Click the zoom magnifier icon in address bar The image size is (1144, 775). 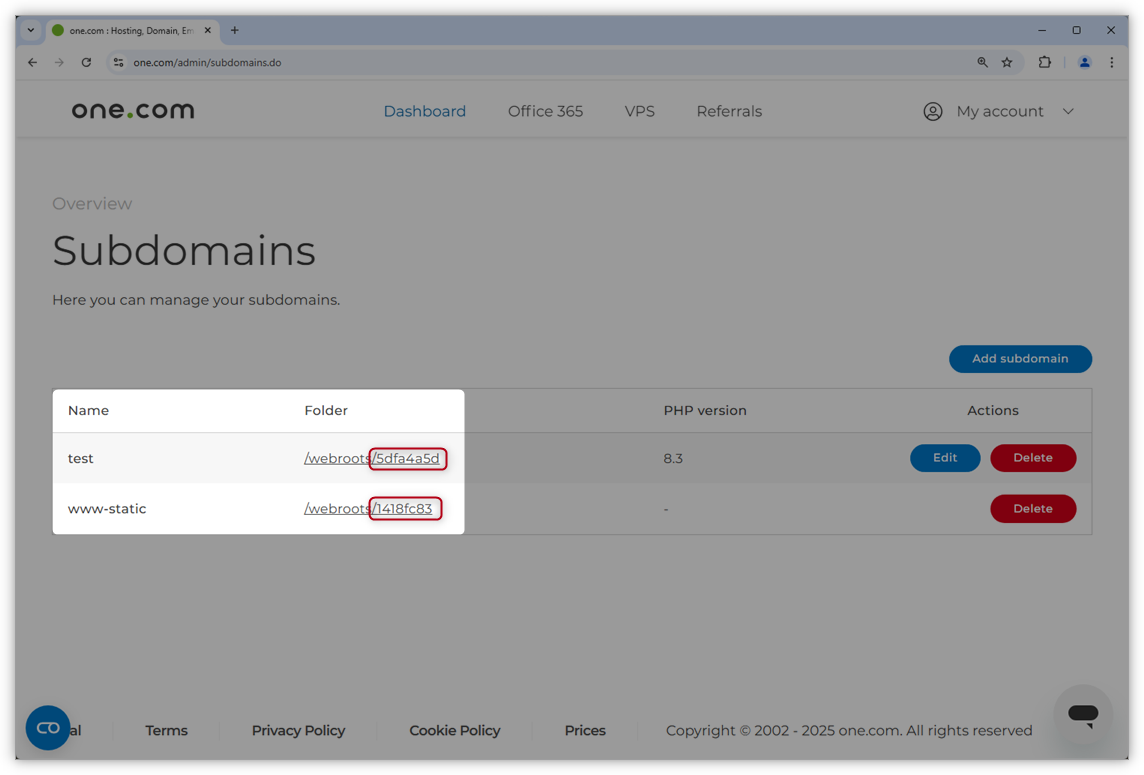coord(982,62)
